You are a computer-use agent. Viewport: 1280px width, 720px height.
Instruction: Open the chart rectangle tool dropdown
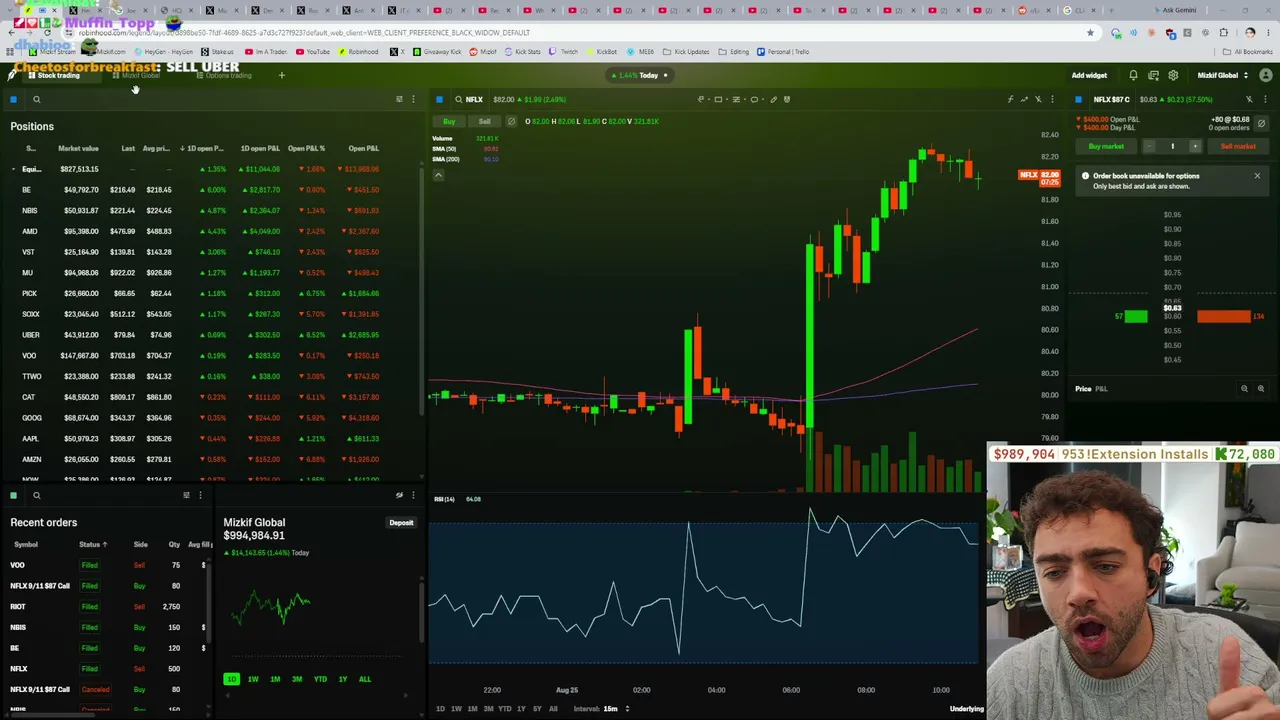click(727, 99)
